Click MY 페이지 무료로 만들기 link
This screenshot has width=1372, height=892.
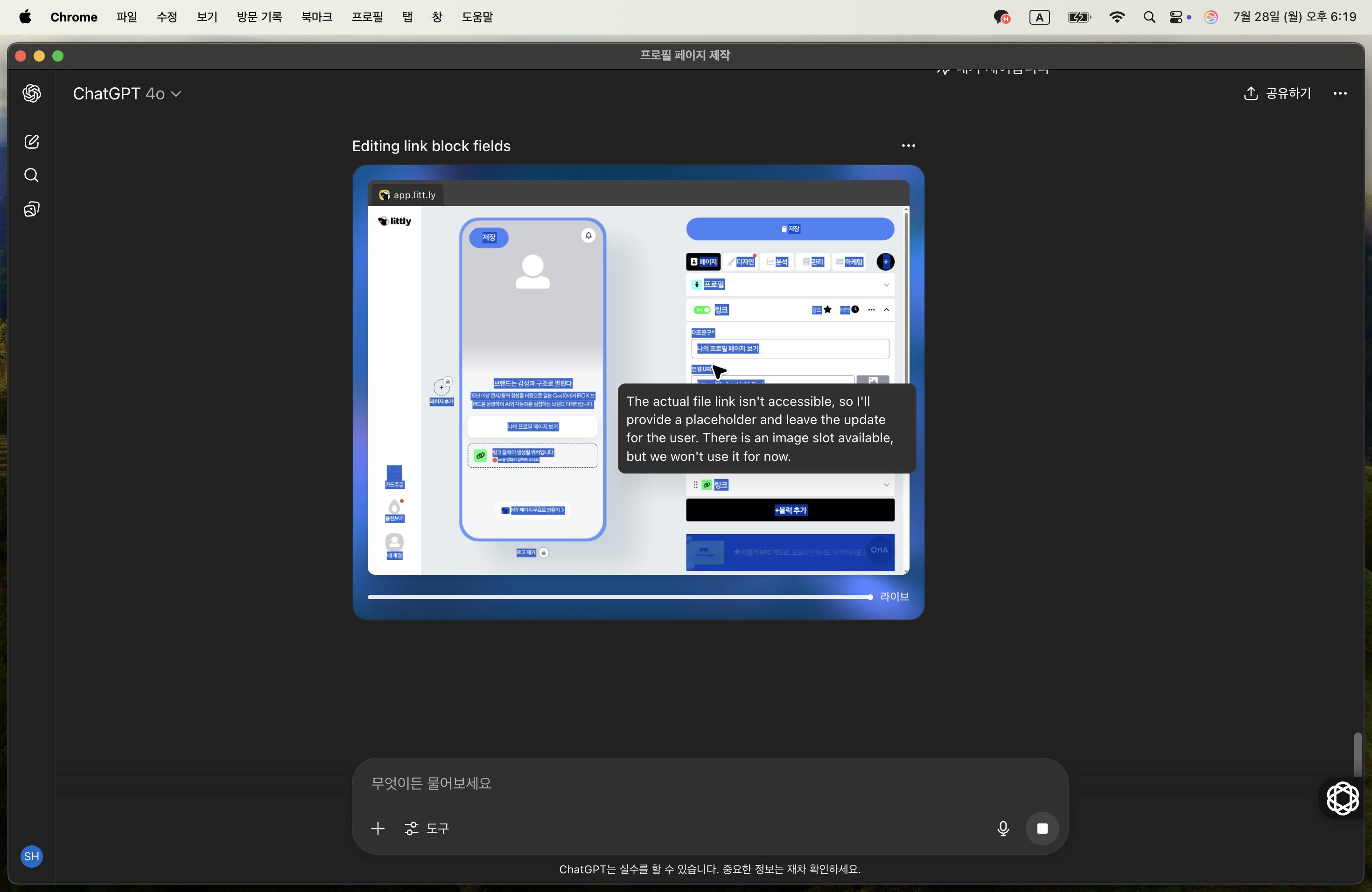coord(532,510)
